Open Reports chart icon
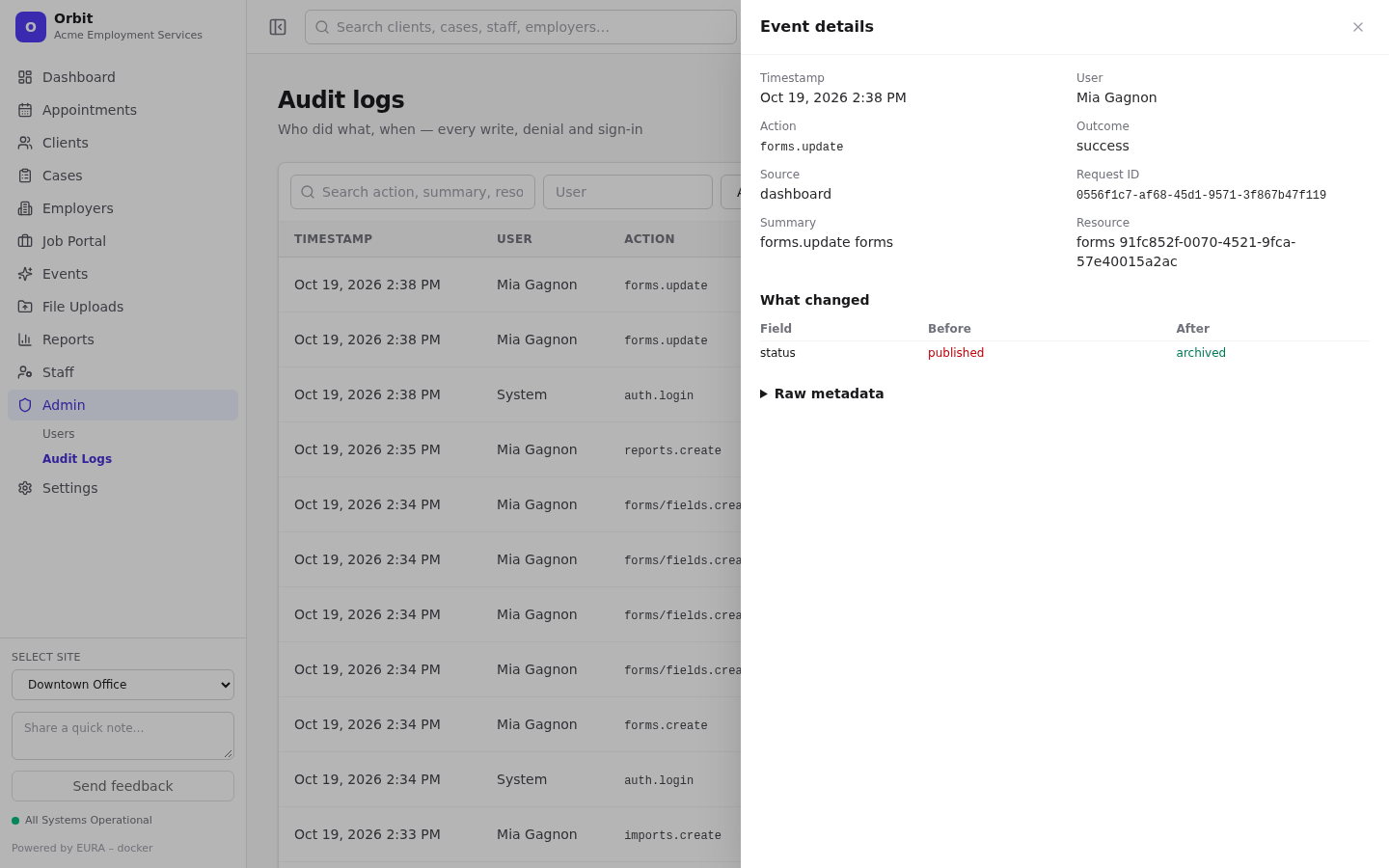 pos(25,339)
